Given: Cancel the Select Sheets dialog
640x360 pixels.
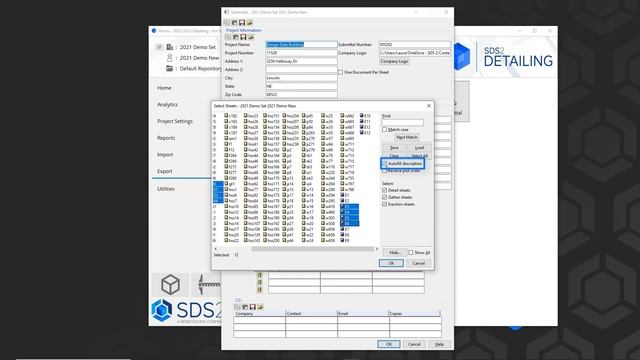Looking at the screenshot, I should 418,263.
